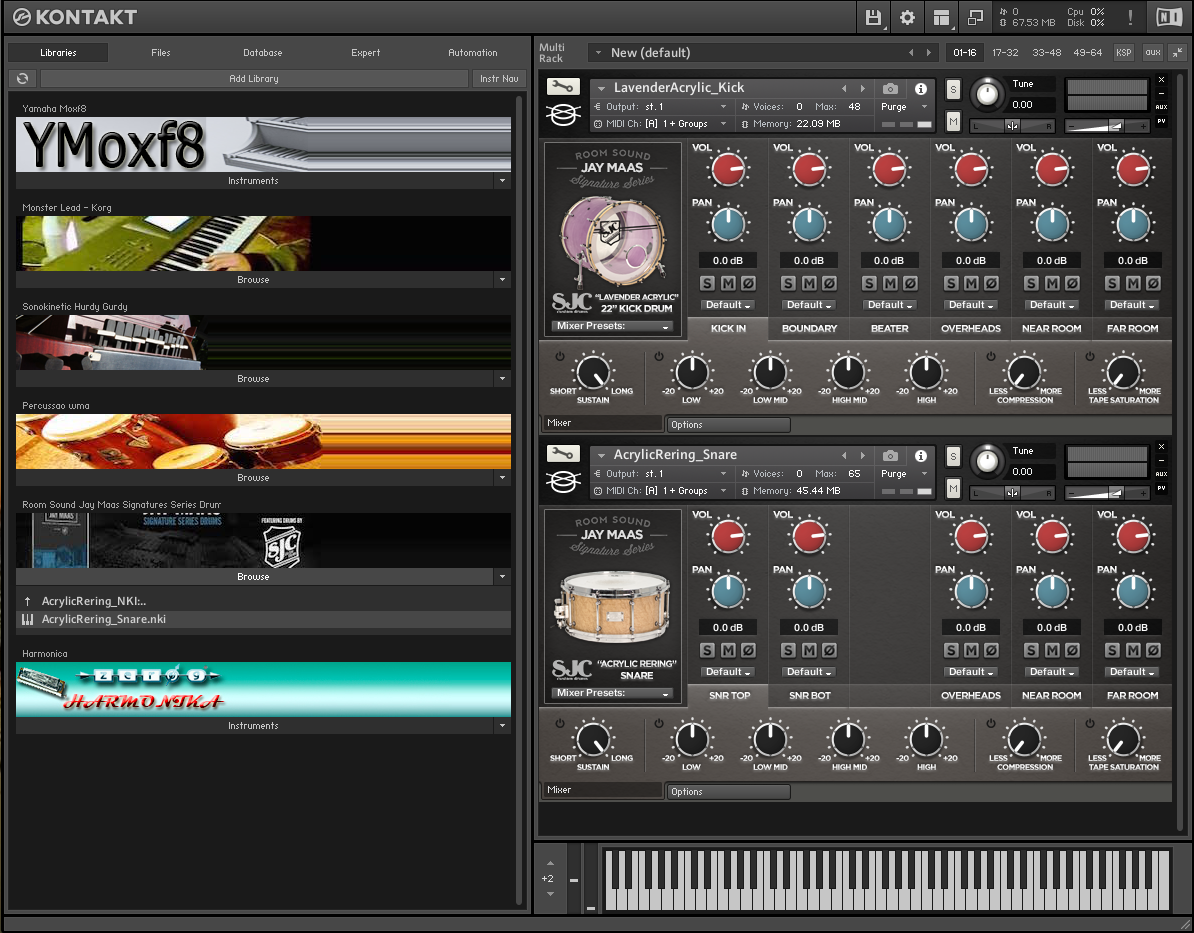Screen dimensions: 1194x933
Task: Open the kick Mixer Presets dropdown
Action: (x=612, y=326)
